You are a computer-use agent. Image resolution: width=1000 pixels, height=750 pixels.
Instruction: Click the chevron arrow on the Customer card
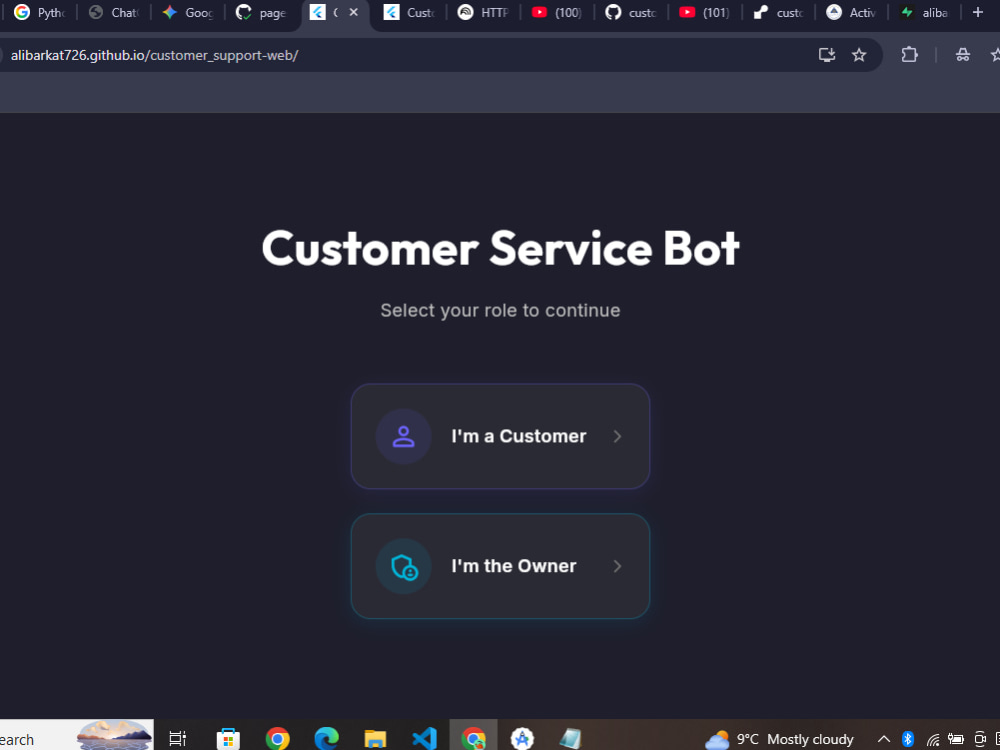coord(617,436)
